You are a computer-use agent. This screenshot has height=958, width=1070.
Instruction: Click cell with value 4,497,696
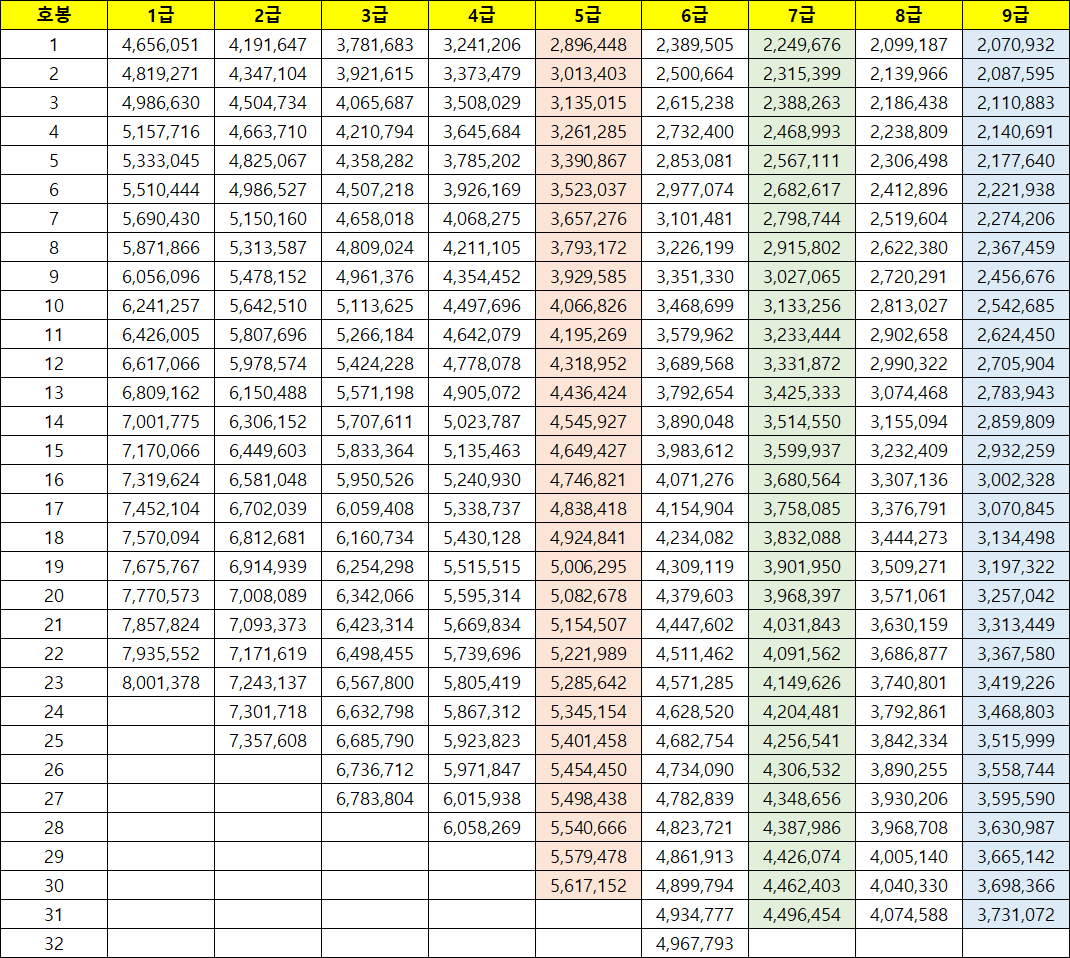(x=482, y=306)
